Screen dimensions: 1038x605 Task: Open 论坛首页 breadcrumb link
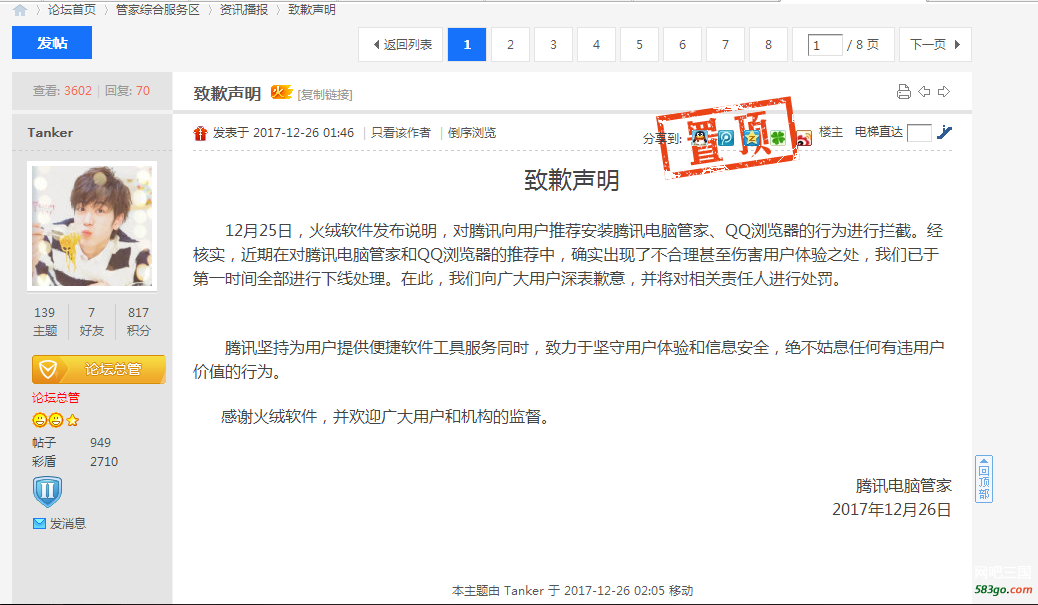(71, 10)
